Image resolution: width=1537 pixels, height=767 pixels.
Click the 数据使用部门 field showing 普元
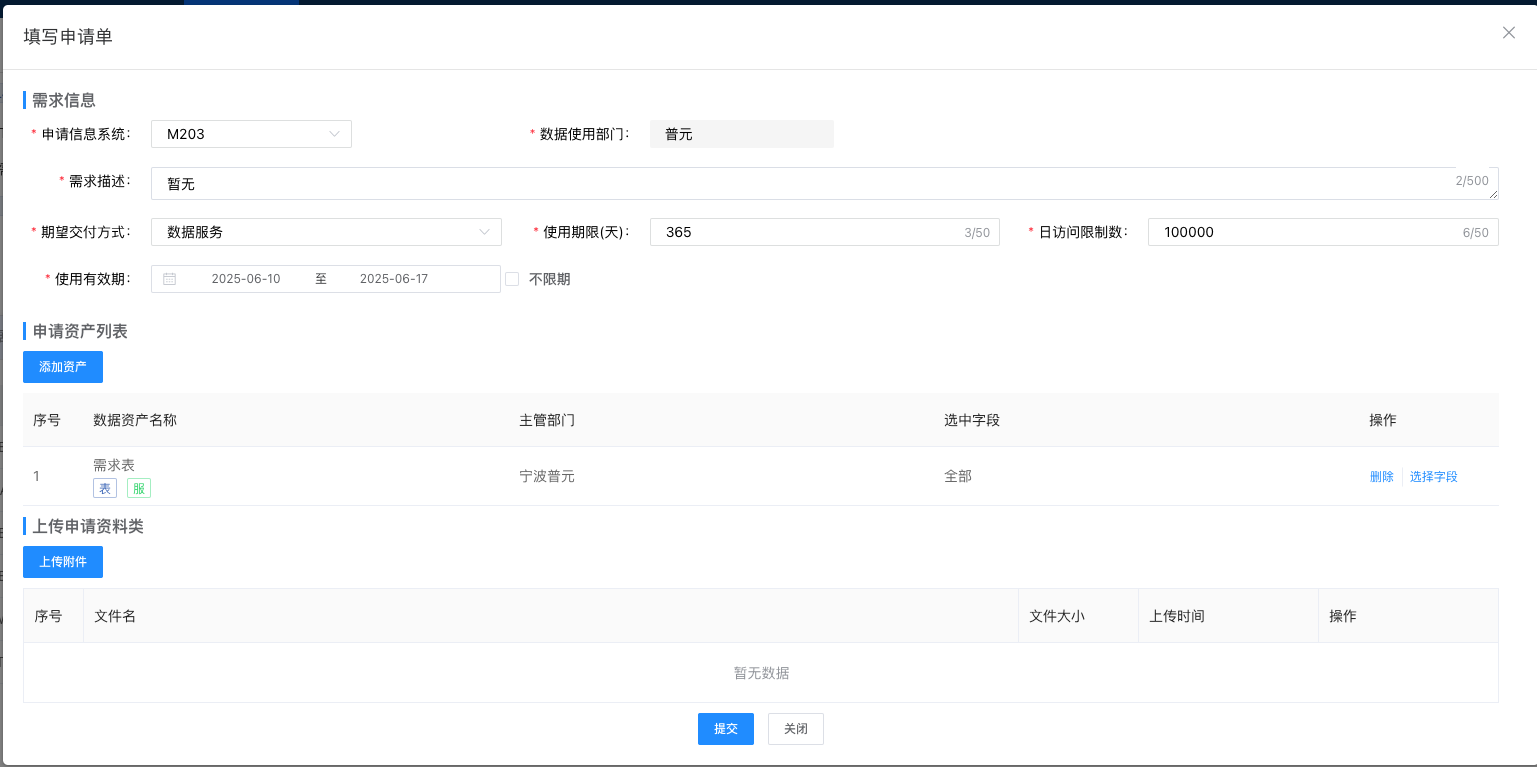pos(741,133)
